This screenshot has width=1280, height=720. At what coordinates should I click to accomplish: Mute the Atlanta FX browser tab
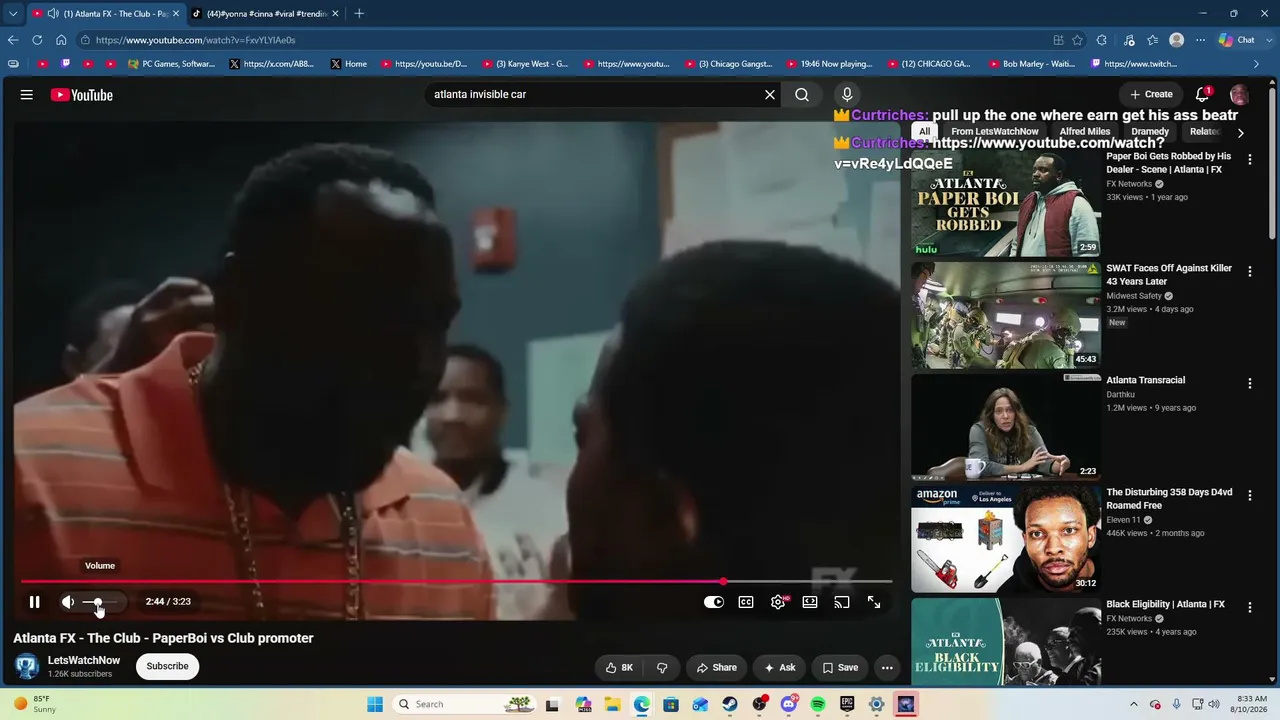(x=53, y=14)
